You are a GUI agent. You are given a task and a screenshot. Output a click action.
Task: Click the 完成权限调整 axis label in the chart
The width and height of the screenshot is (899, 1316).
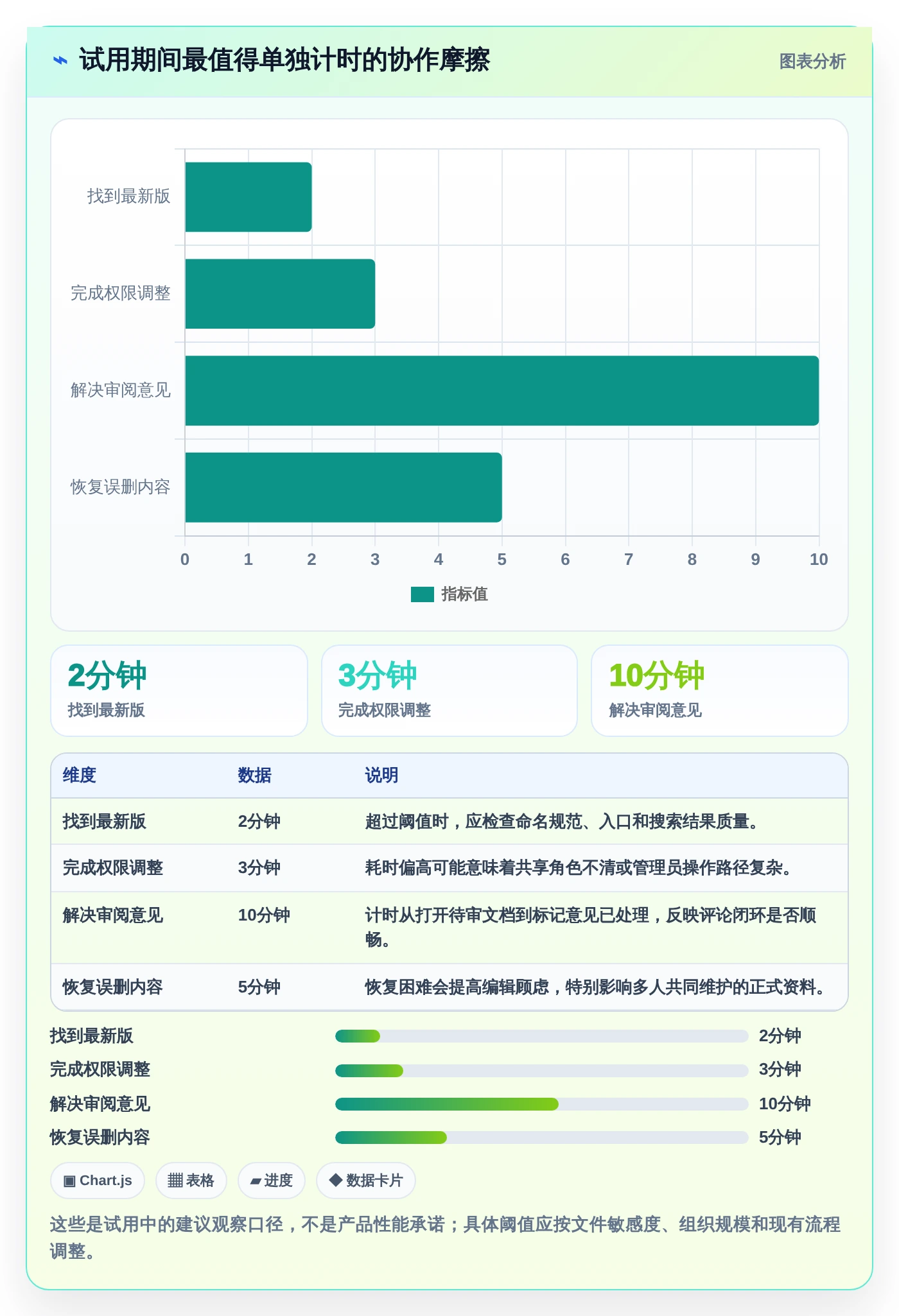click(121, 293)
